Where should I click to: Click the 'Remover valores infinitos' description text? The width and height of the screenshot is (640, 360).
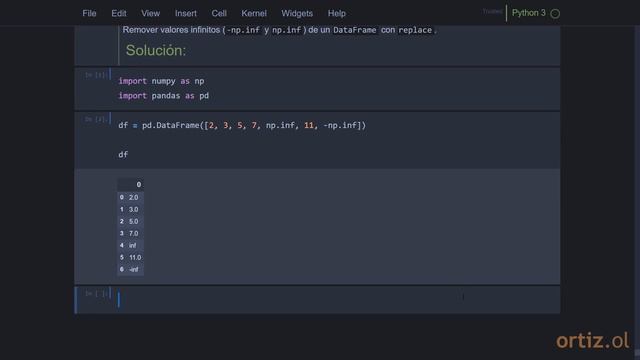click(x=280, y=30)
